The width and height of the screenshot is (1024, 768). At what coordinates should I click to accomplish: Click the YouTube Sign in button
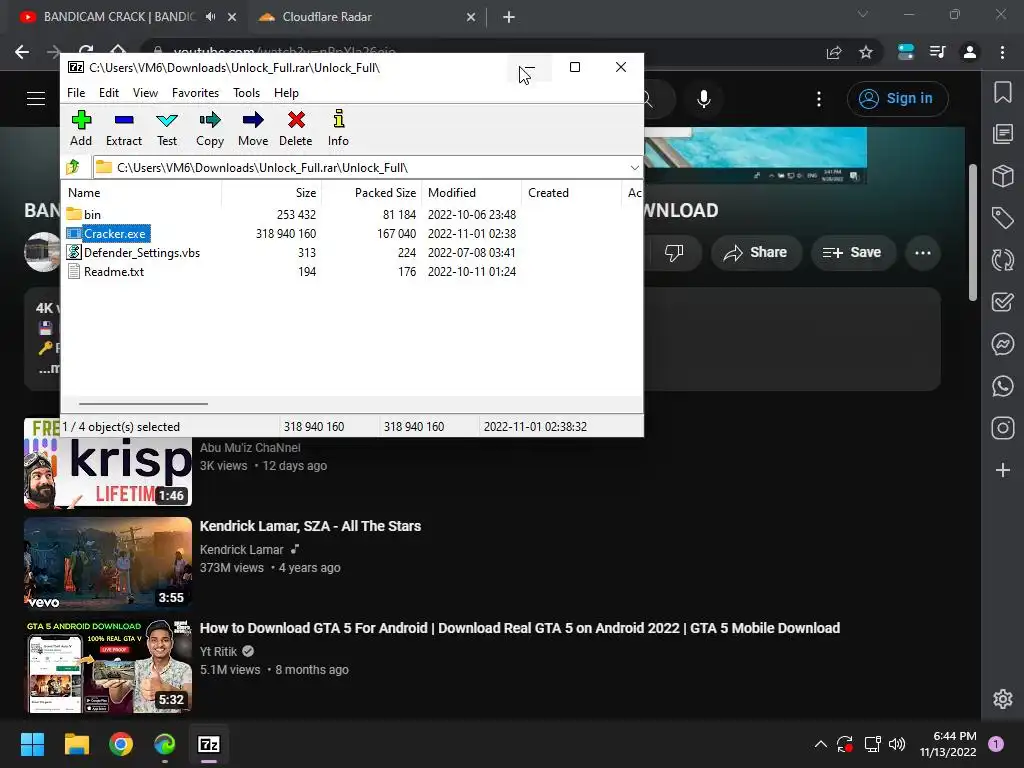coord(897,99)
